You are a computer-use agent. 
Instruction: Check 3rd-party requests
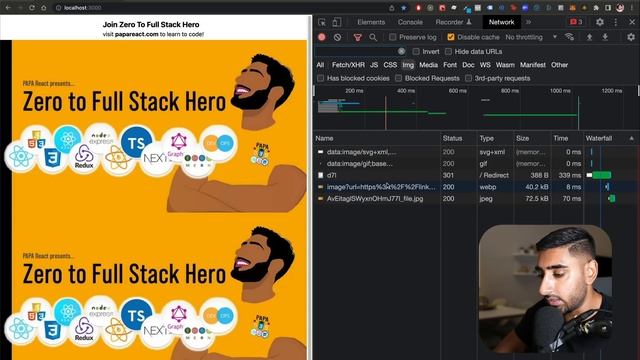click(469, 78)
